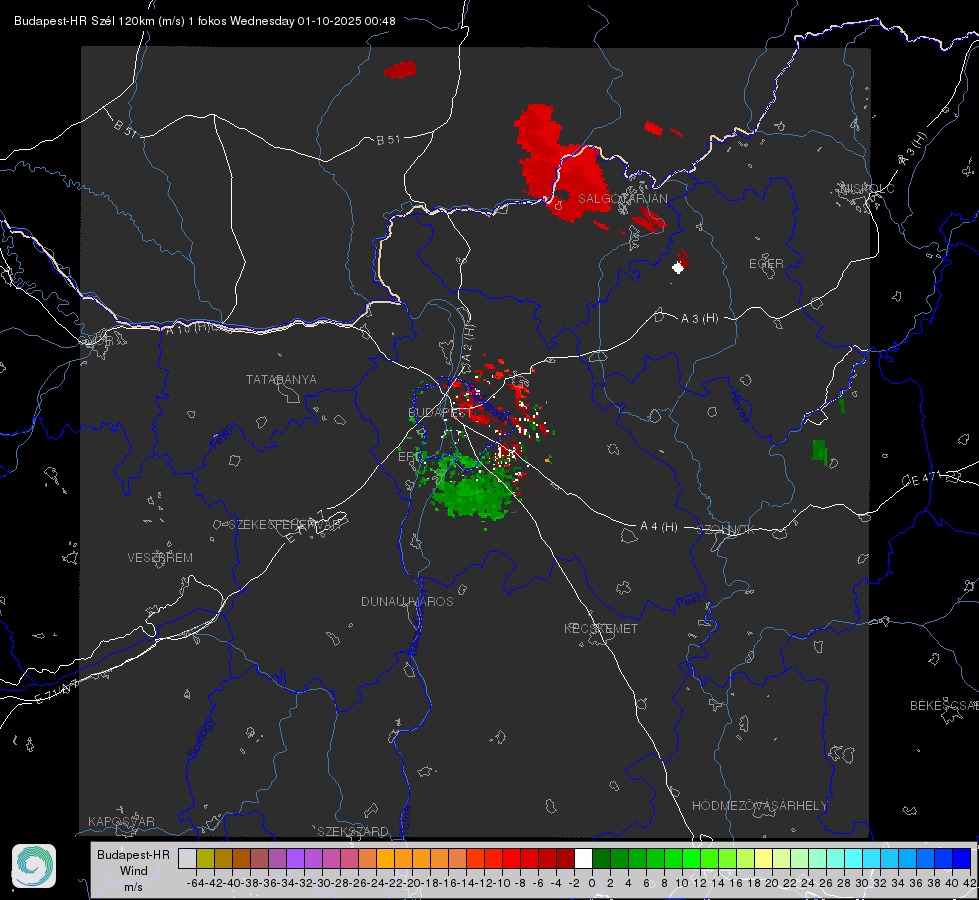The image size is (979, 900).
Task: Click the 'A 4 (H)' road label
Action: pyautogui.click(x=659, y=527)
